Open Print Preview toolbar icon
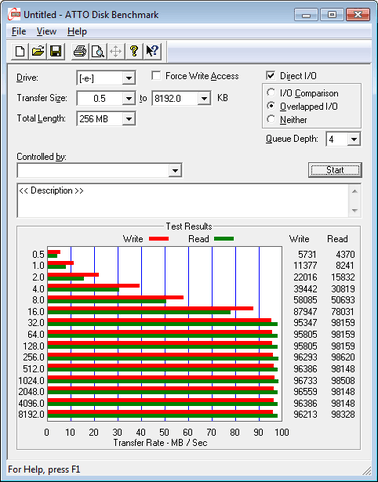Image resolution: width=378 pixels, height=482 pixels. click(98, 51)
